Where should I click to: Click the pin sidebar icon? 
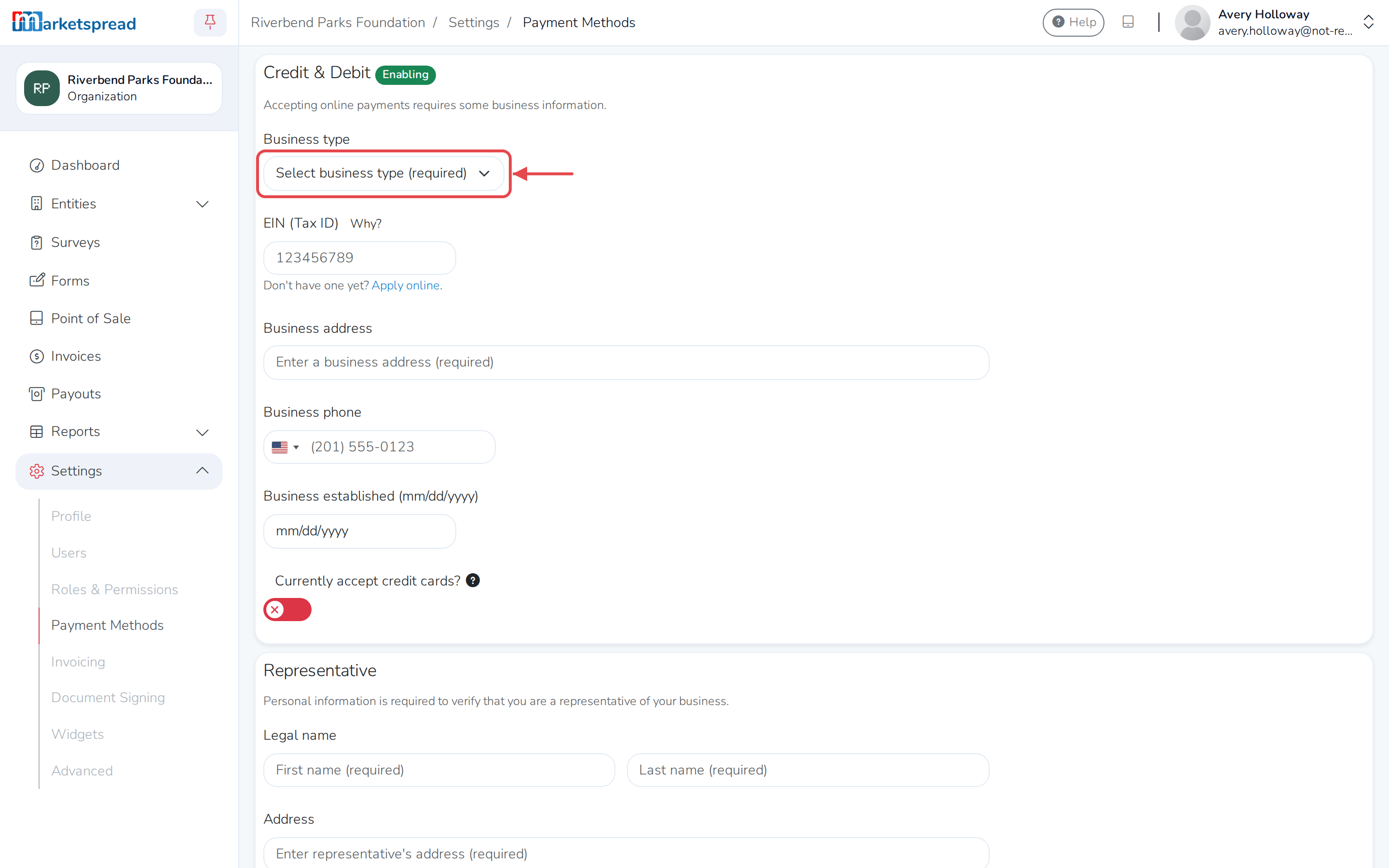tap(210, 22)
